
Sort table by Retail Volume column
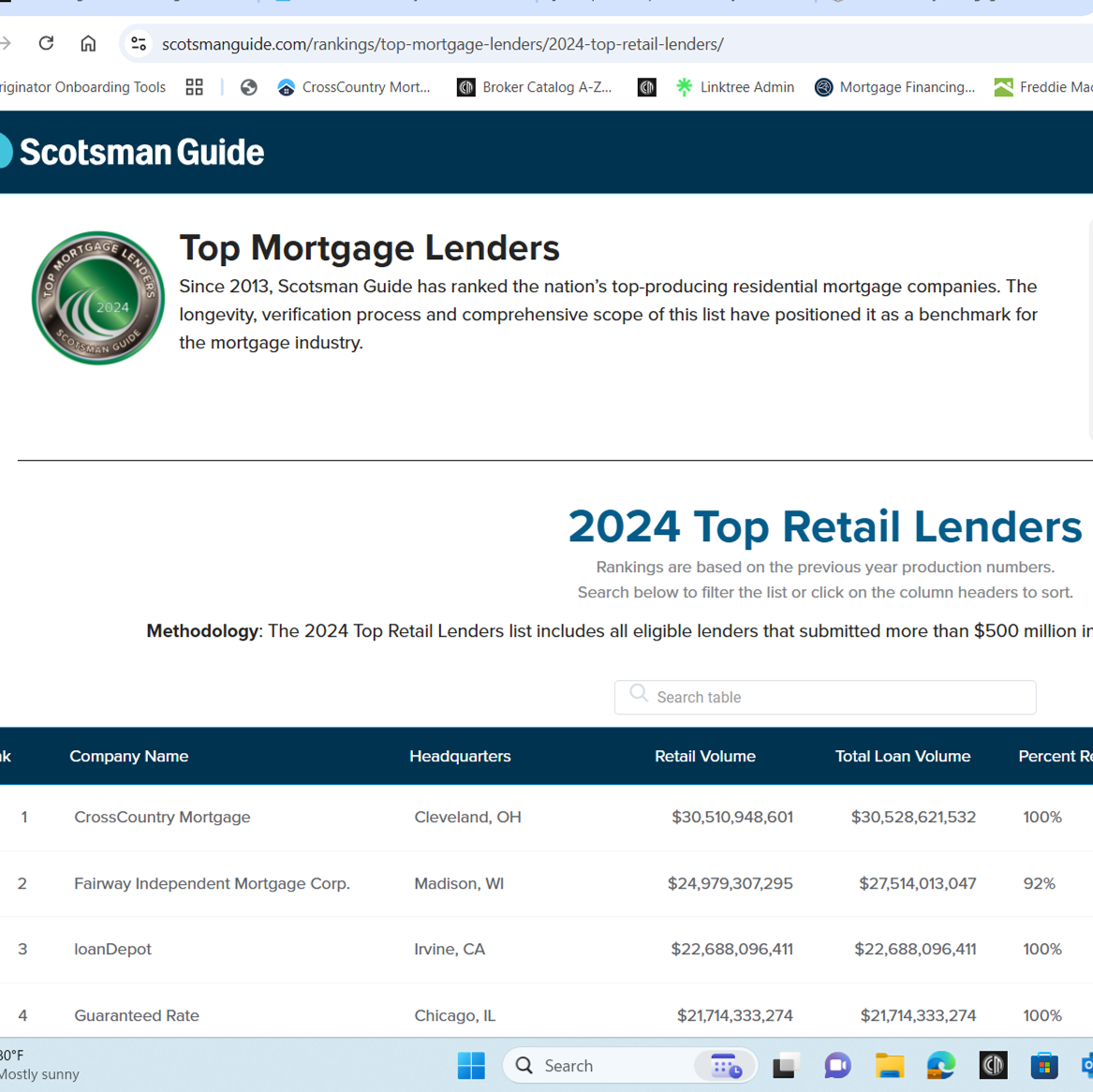[704, 756]
